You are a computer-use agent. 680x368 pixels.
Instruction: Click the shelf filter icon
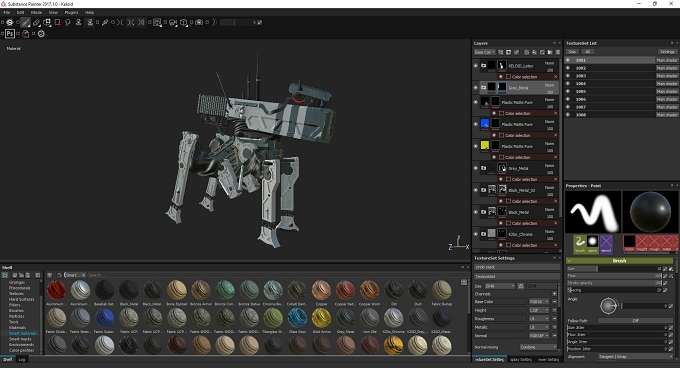[x=49, y=275]
